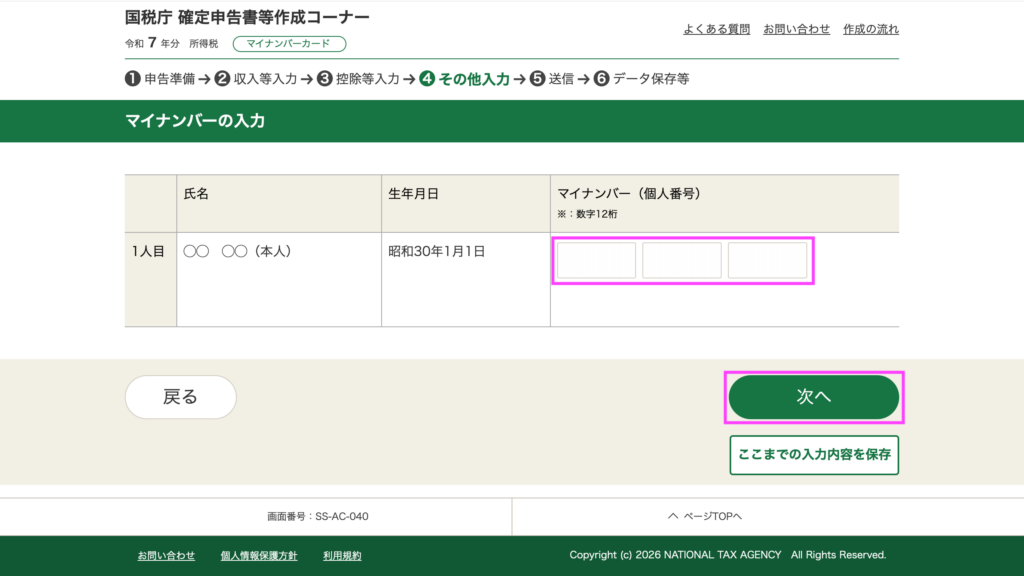Select the last My Number input box
This screenshot has width=1024, height=576.
tap(767, 261)
